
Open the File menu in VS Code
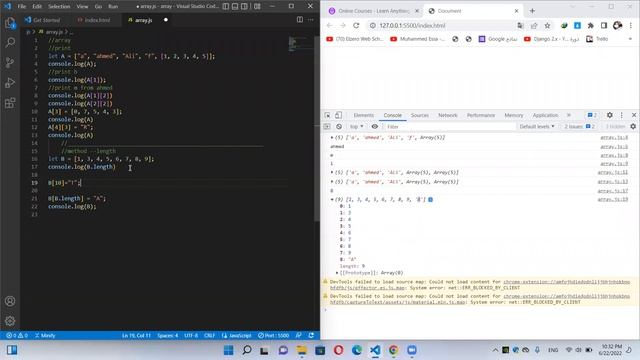(22, 7)
